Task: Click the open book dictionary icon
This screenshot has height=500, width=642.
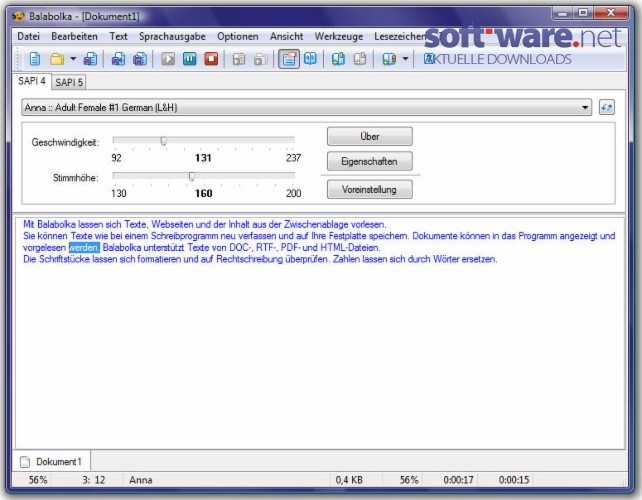Action: [310, 59]
